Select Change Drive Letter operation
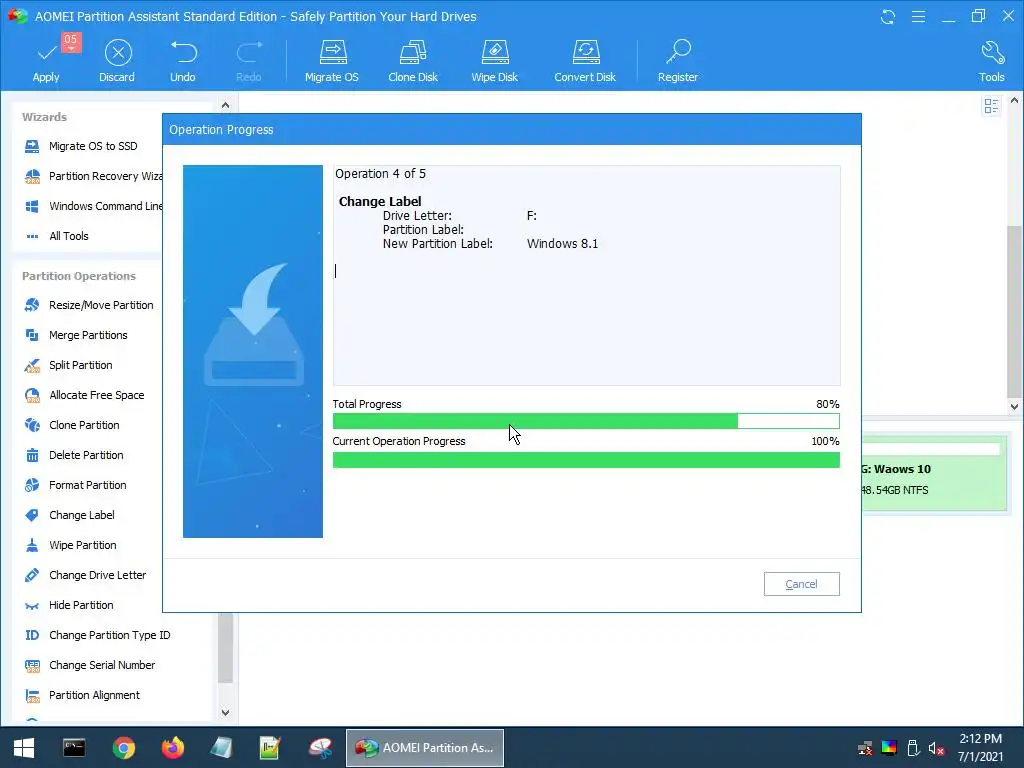1024x768 pixels. (85, 575)
